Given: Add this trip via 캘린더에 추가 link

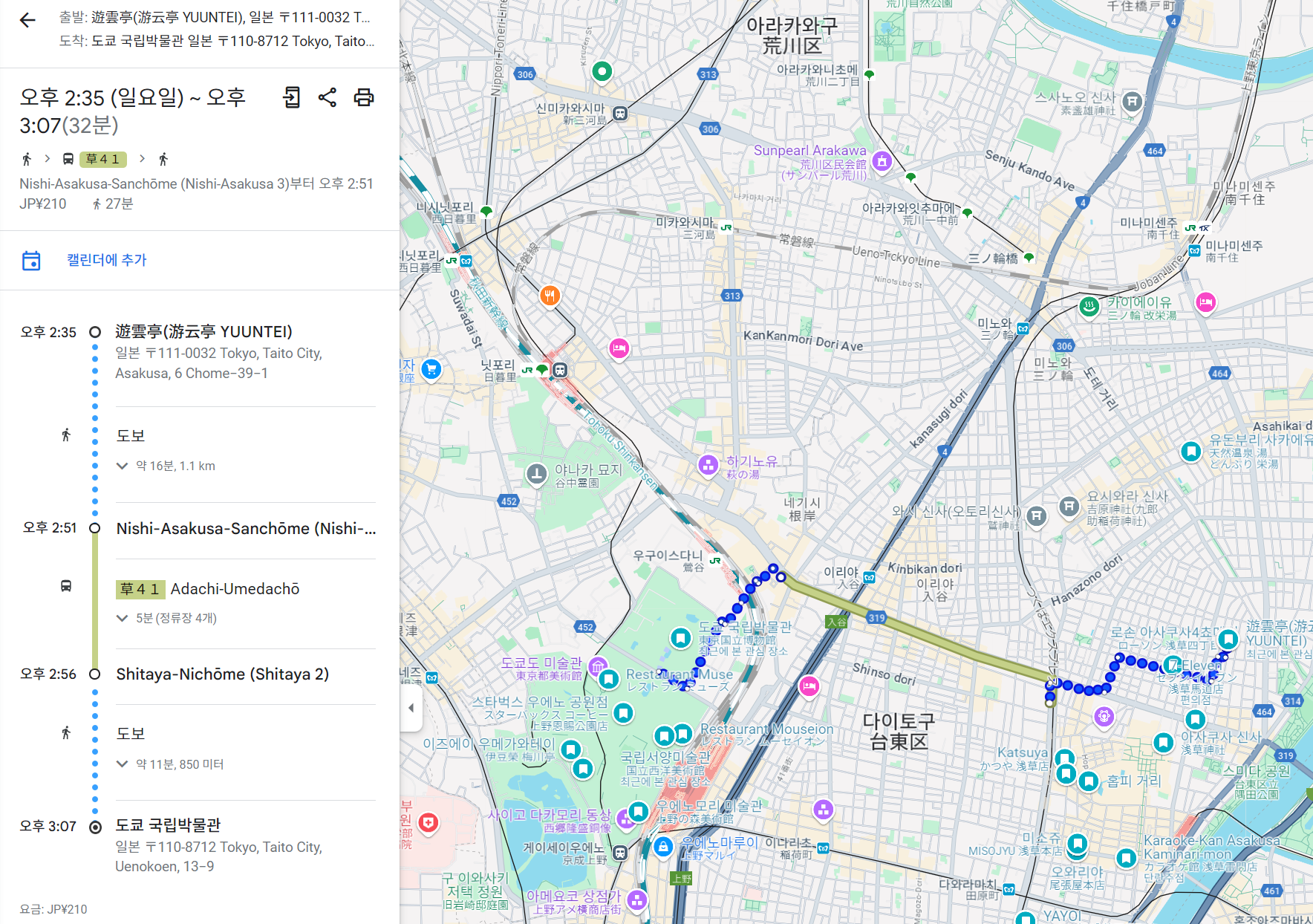Looking at the screenshot, I should tap(107, 260).
